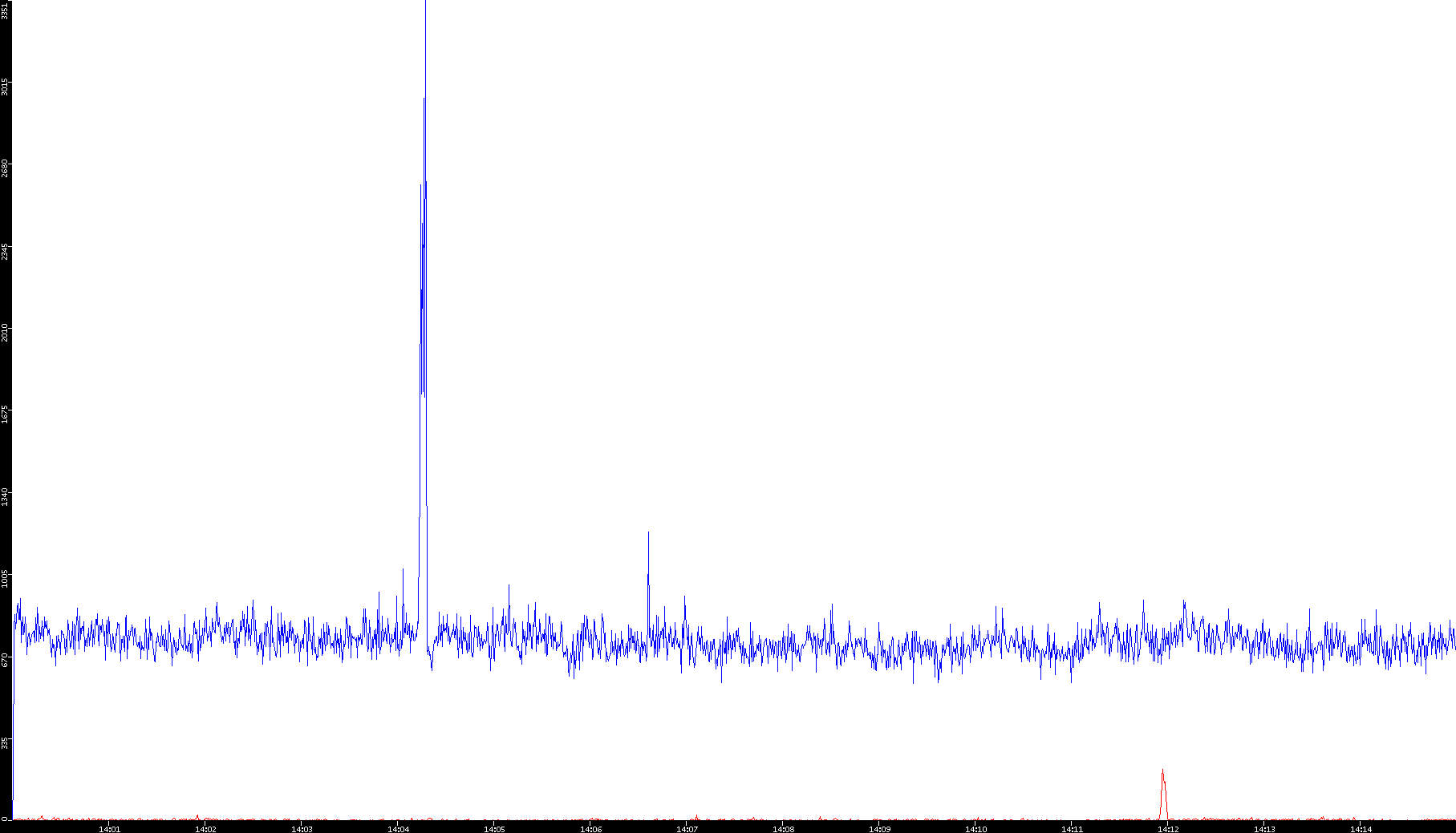Viewport: 1456px width, 833px height.
Task: Click the 670 value on vertical axis
Action: (x=5, y=661)
